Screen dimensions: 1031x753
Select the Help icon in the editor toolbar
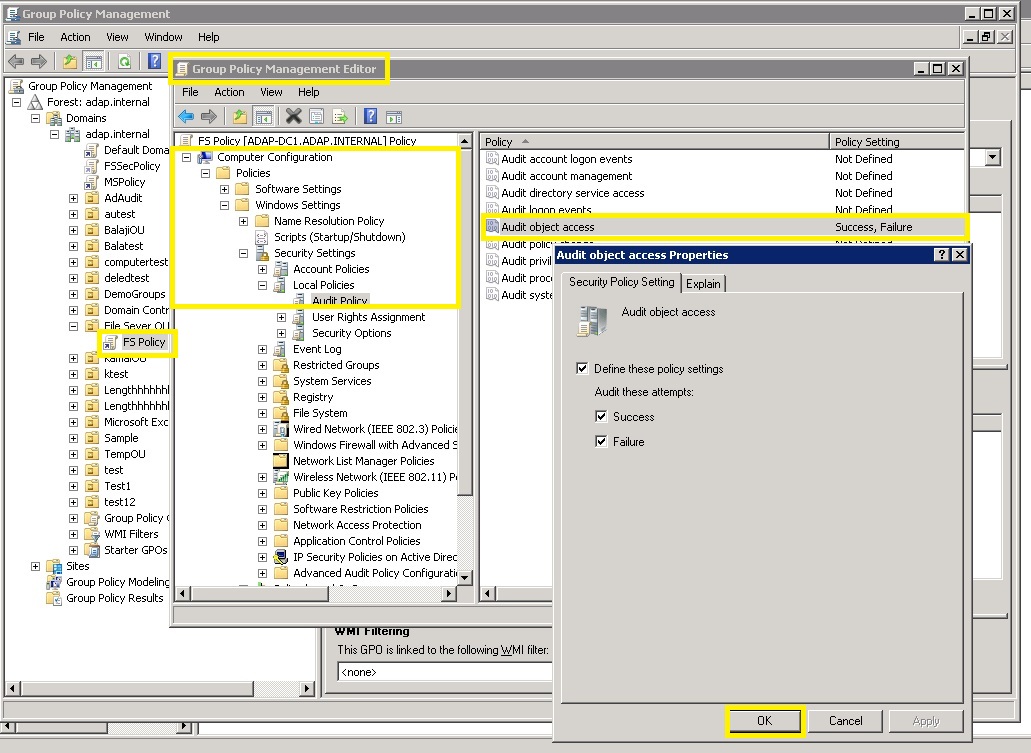pos(372,116)
